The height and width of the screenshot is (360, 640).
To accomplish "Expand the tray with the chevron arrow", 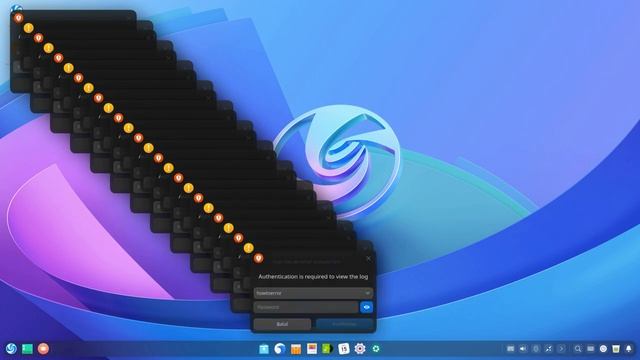I will [562, 349].
